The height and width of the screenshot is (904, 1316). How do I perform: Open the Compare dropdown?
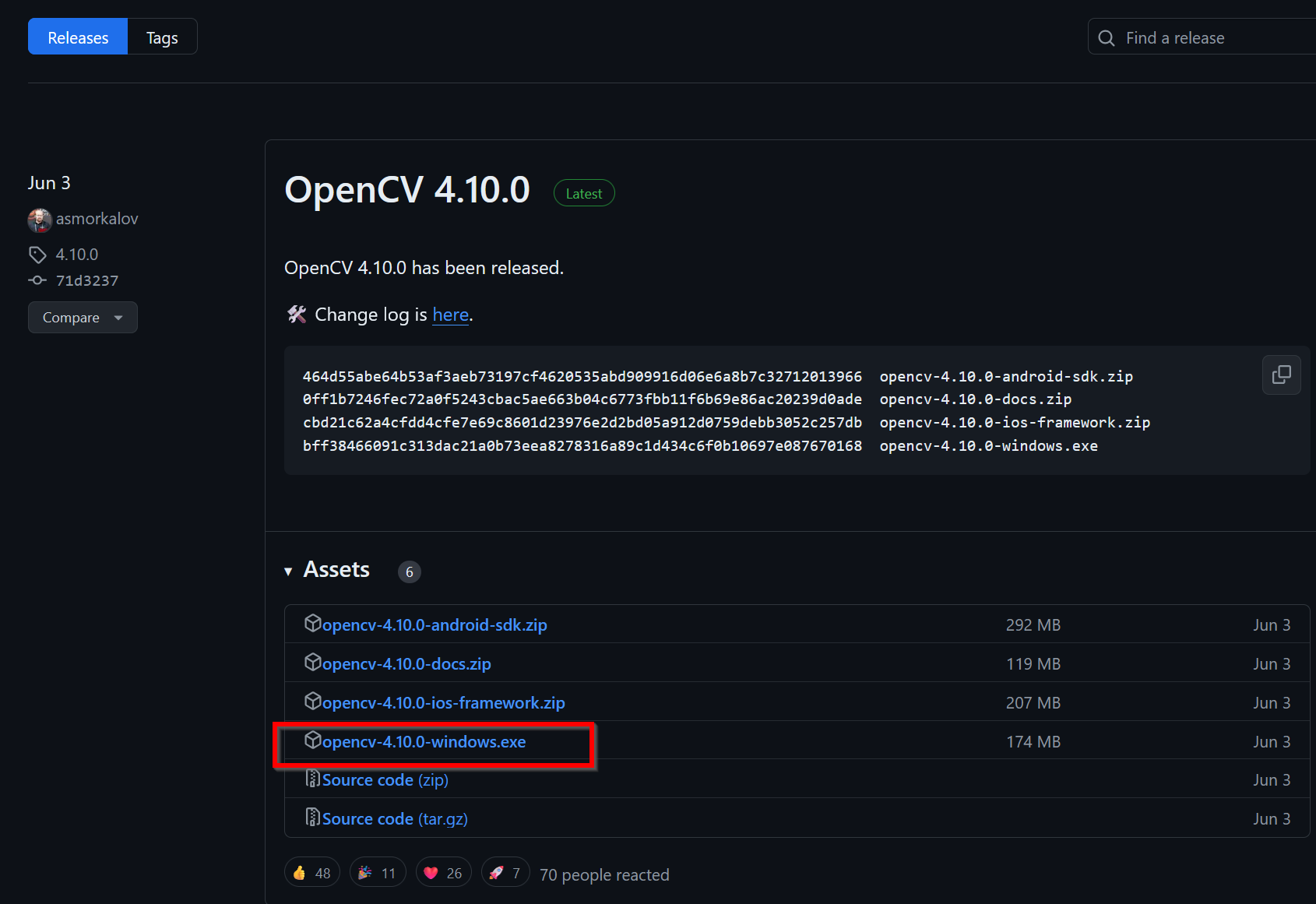click(83, 318)
